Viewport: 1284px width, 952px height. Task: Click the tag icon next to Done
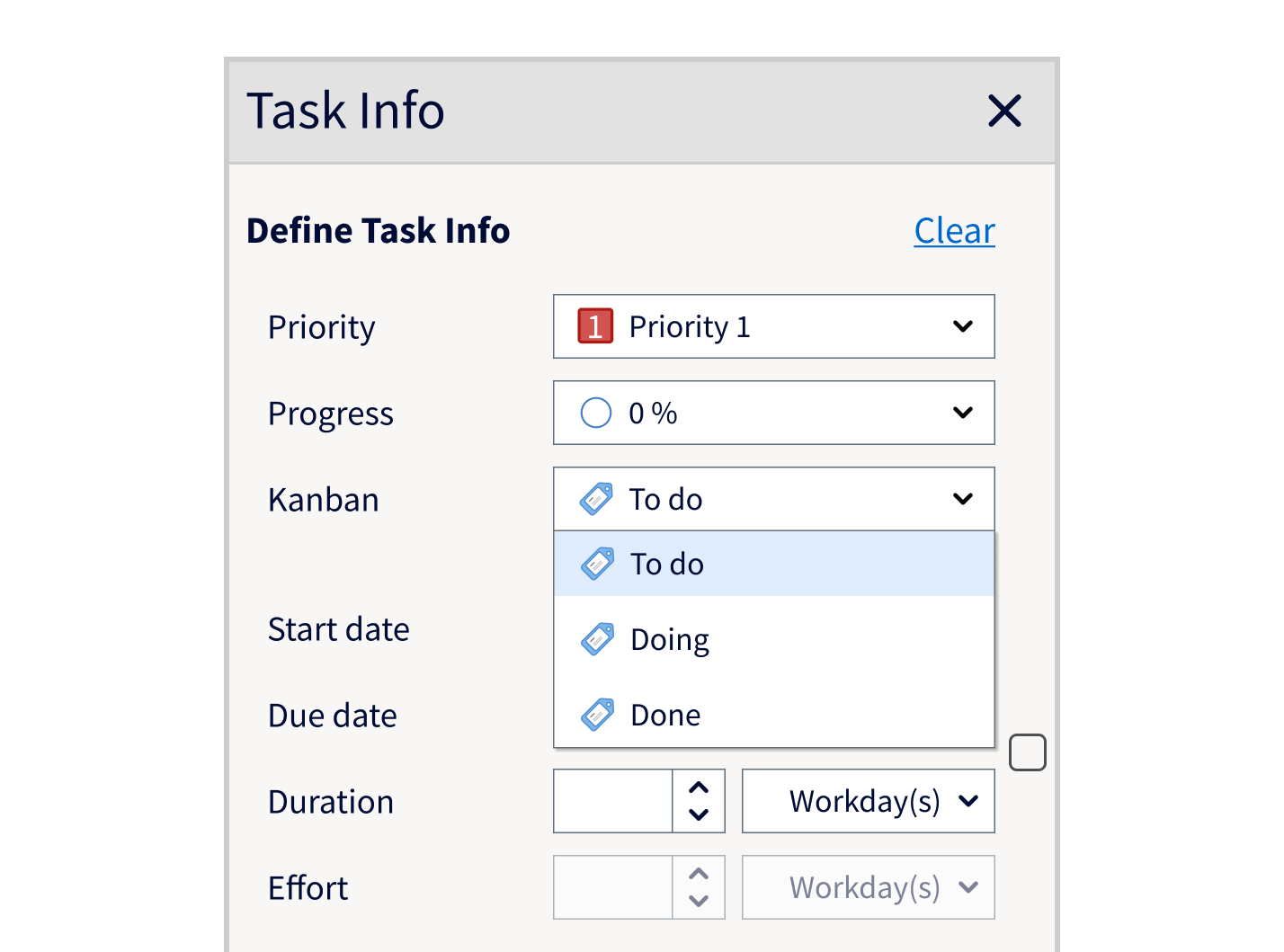point(597,714)
